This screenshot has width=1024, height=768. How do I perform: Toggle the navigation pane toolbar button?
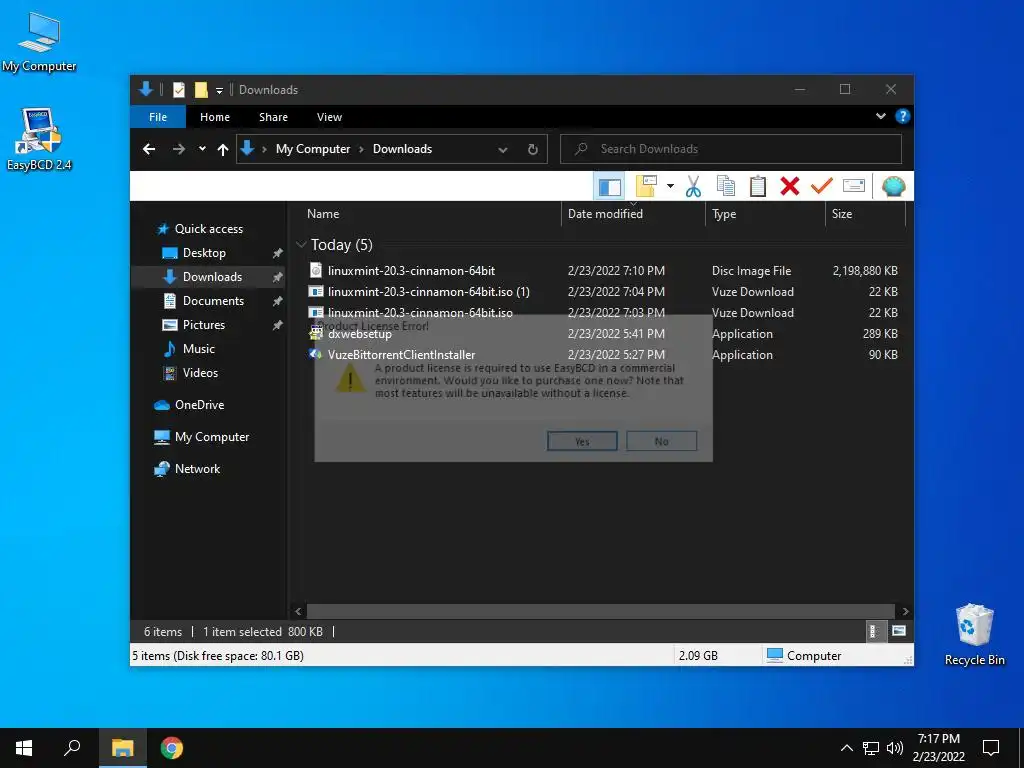coord(609,187)
